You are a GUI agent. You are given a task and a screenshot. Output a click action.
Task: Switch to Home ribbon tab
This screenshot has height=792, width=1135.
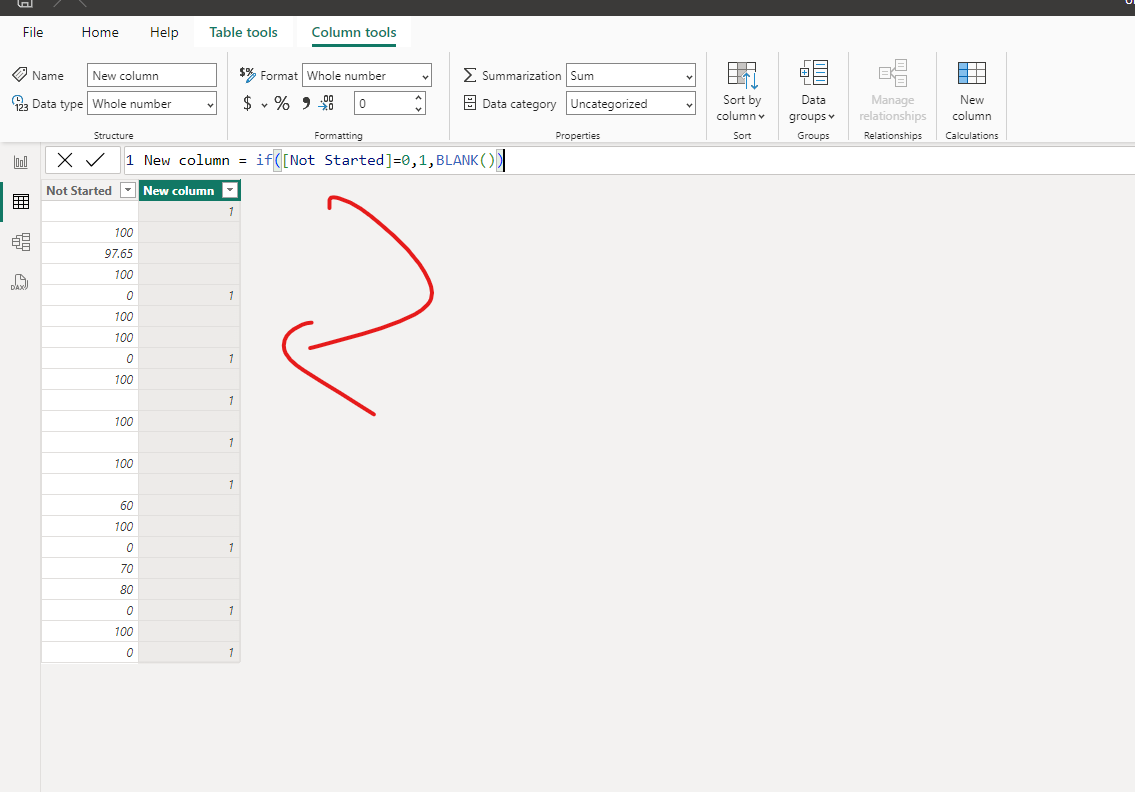[100, 32]
